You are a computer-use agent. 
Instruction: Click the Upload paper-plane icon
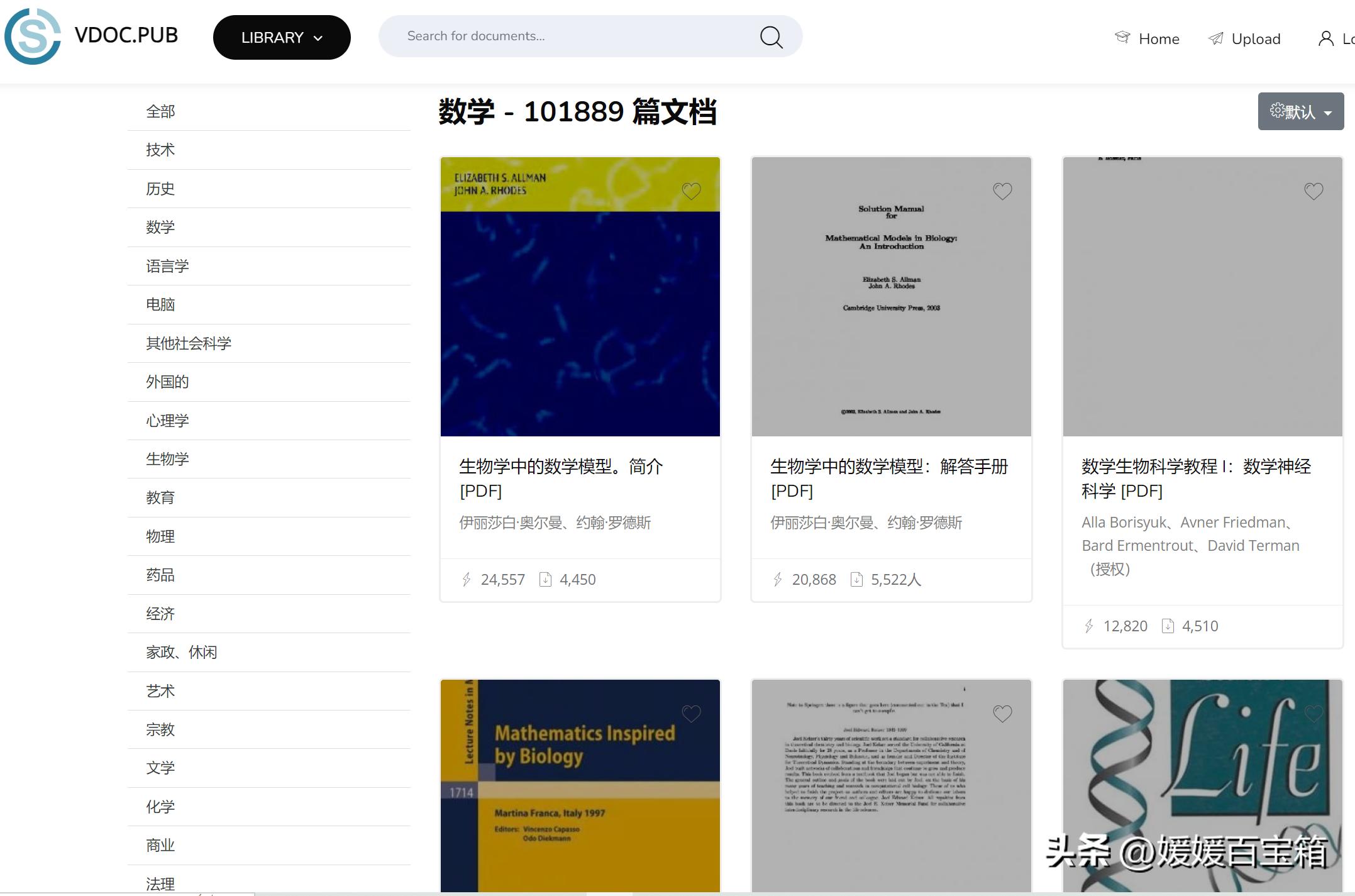(x=1215, y=38)
